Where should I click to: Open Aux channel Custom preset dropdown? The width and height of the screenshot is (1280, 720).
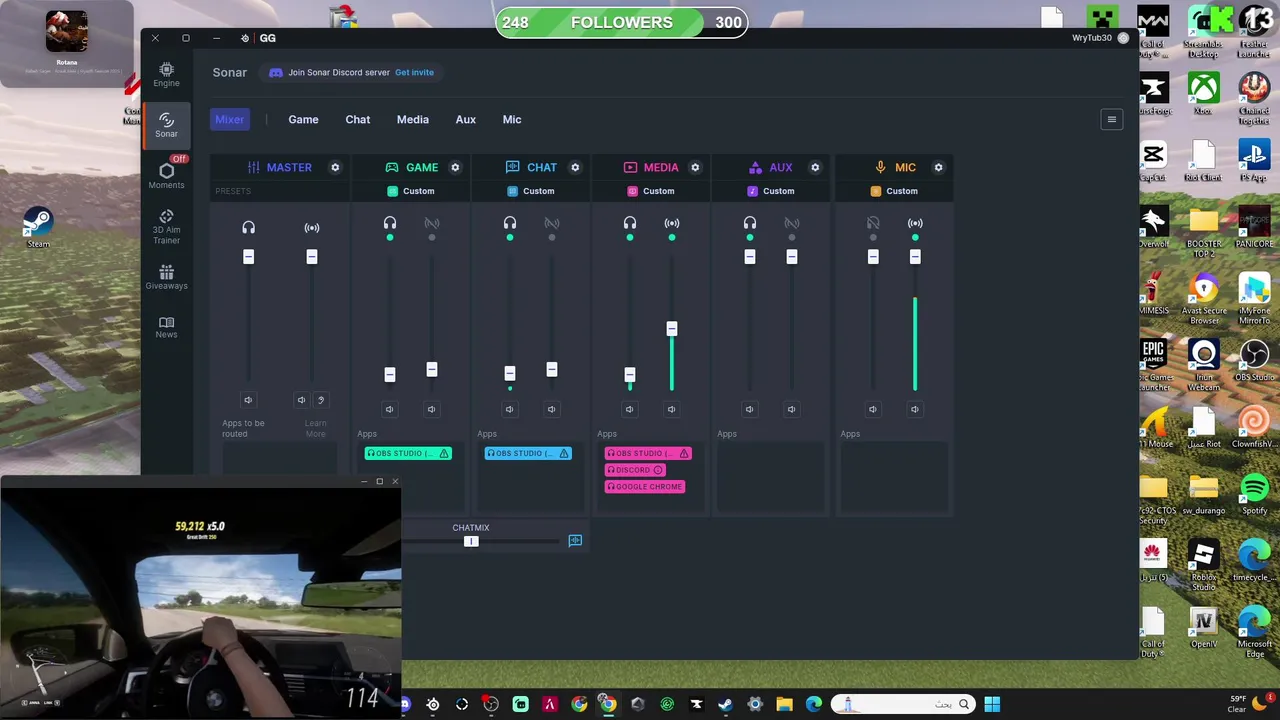tap(771, 191)
